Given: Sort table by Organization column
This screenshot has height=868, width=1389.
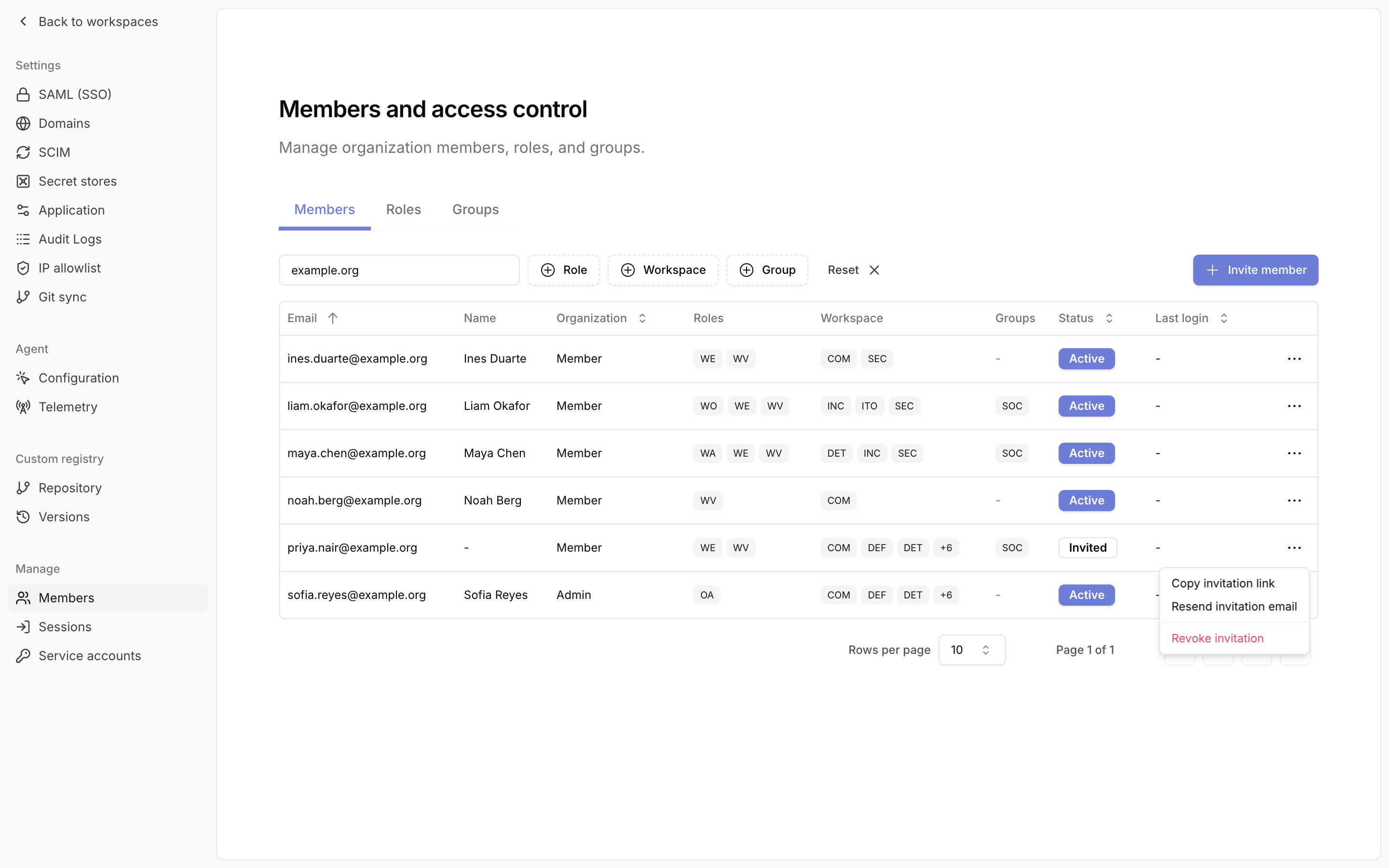Looking at the screenshot, I should coord(601,318).
